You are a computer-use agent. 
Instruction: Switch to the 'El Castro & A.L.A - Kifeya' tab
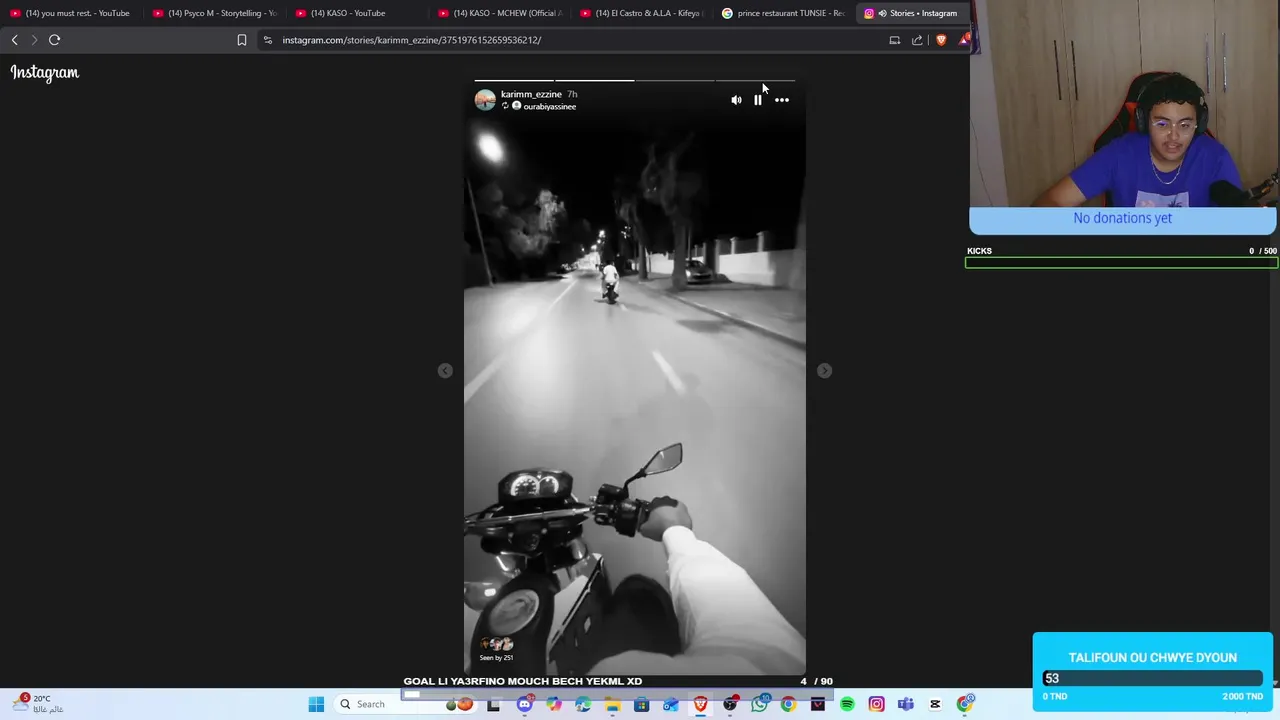click(x=642, y=13)
